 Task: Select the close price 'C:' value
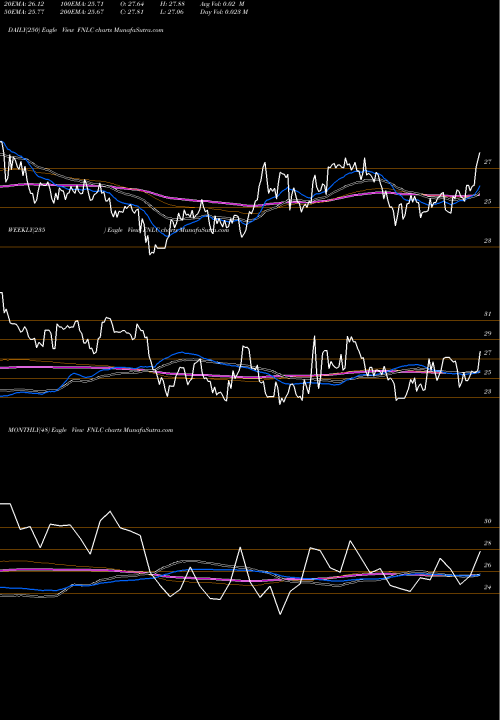click(x=132, y=12)
